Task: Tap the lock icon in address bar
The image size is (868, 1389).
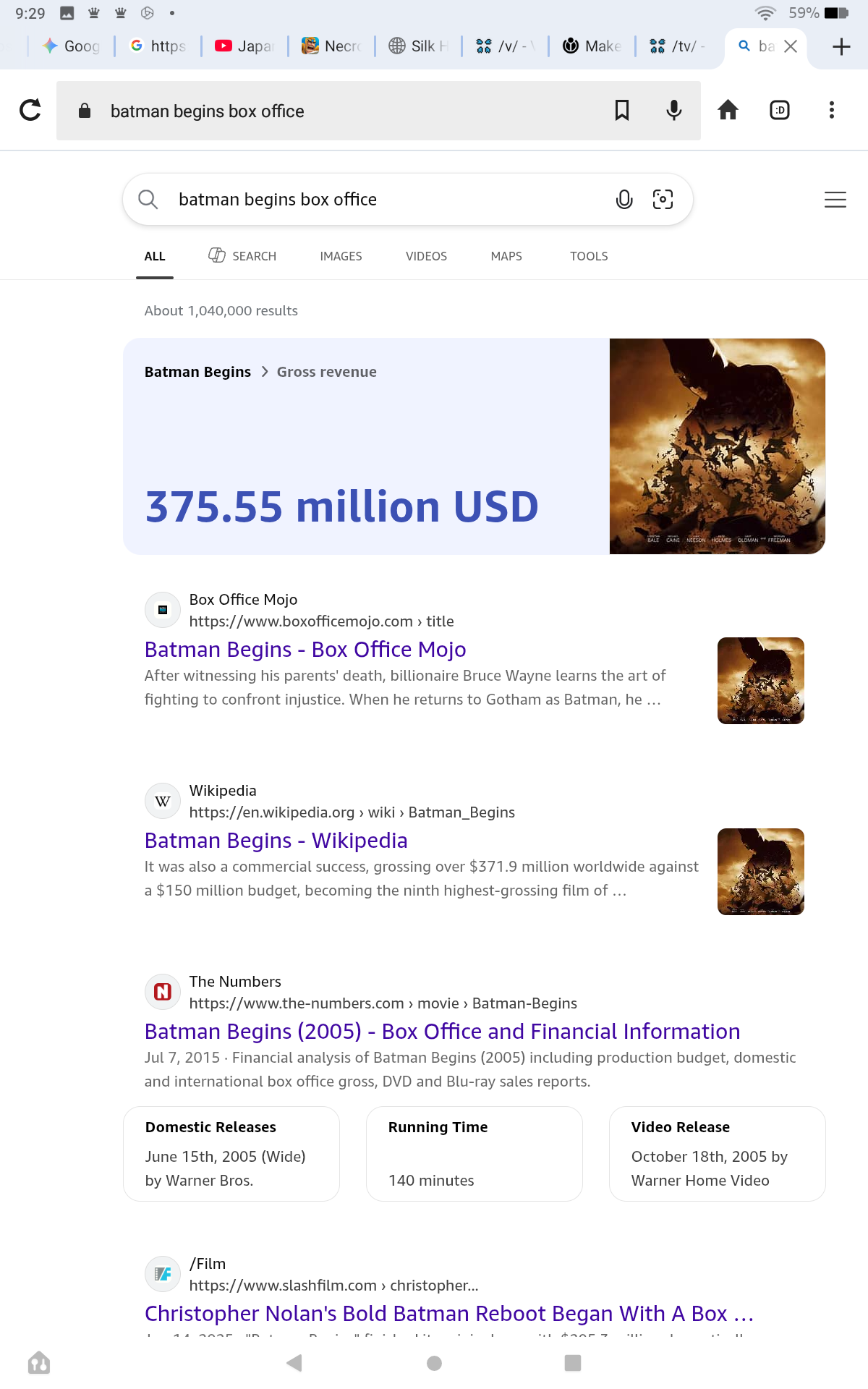Action: pyautogui.click(x=85, y=110)
